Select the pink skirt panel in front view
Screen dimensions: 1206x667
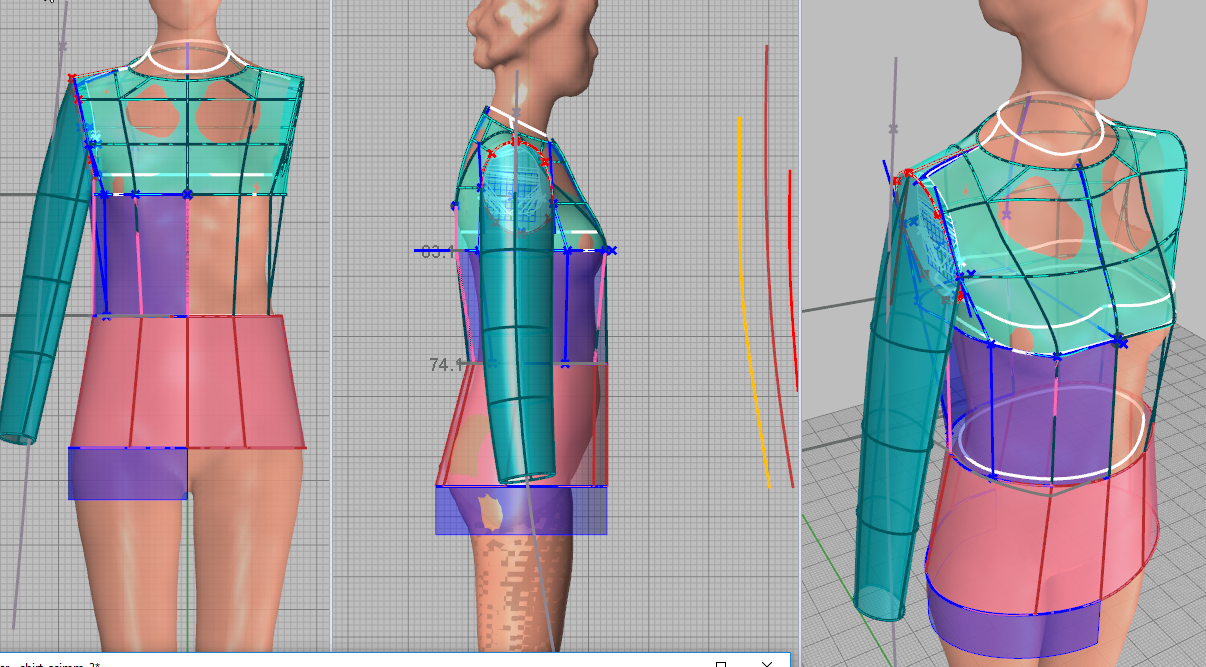[187, 381]
